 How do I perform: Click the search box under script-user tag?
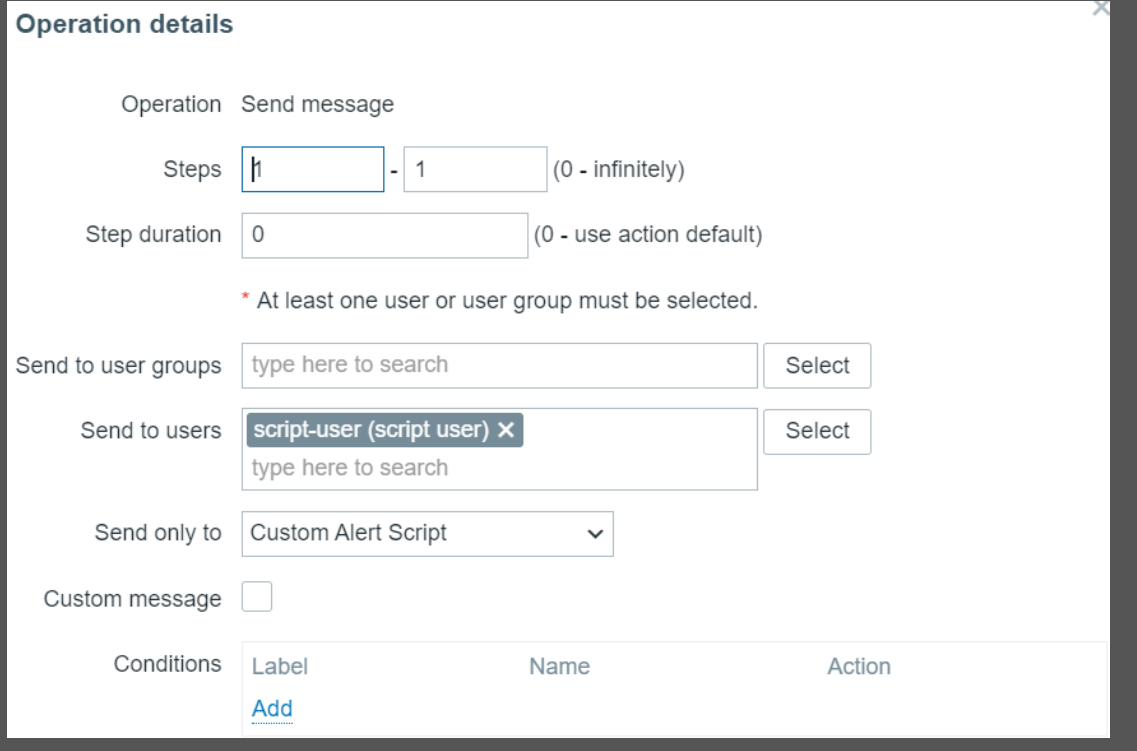(499, 468)
